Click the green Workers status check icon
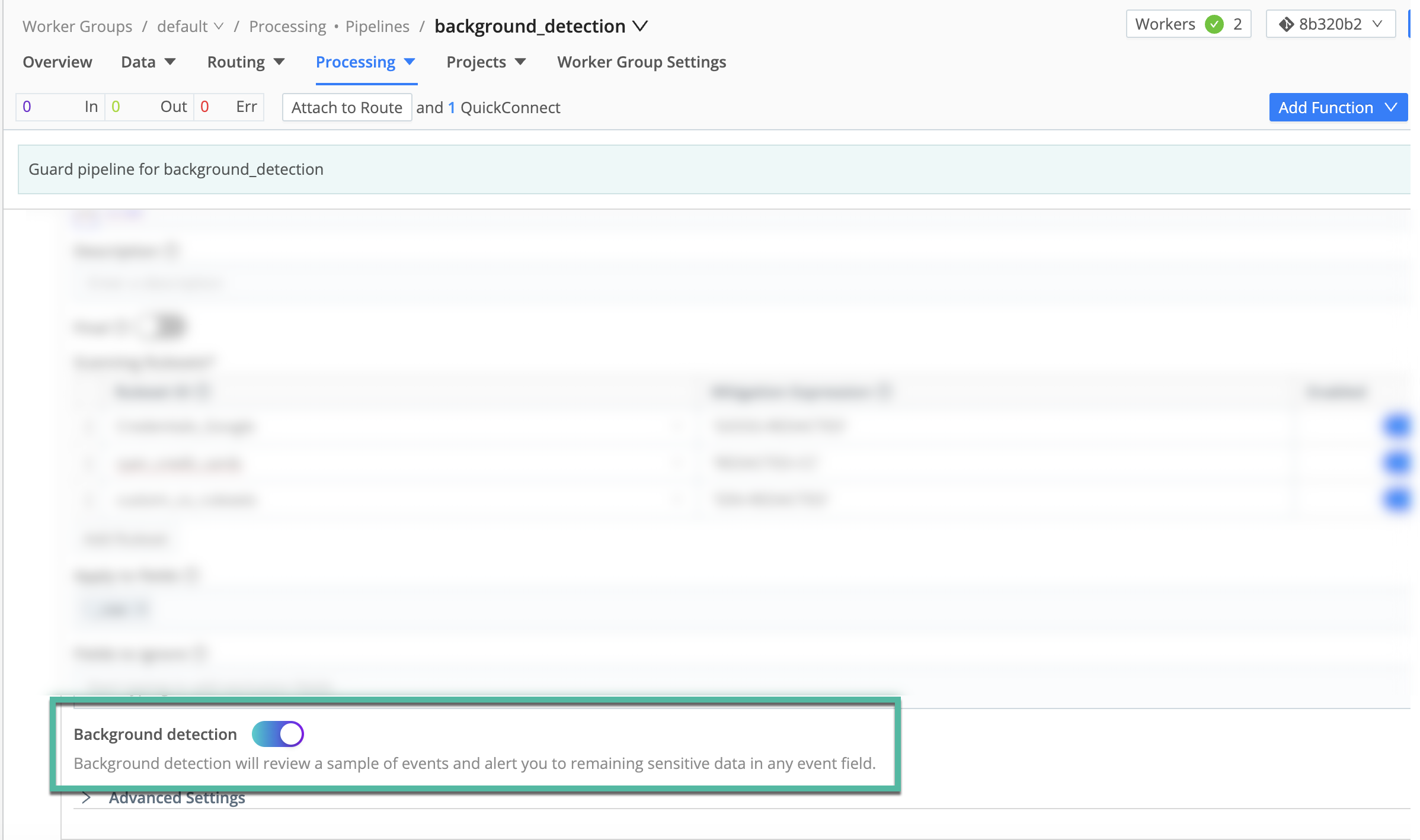This screenshot has height=840, width=1420. point(1214,24)
